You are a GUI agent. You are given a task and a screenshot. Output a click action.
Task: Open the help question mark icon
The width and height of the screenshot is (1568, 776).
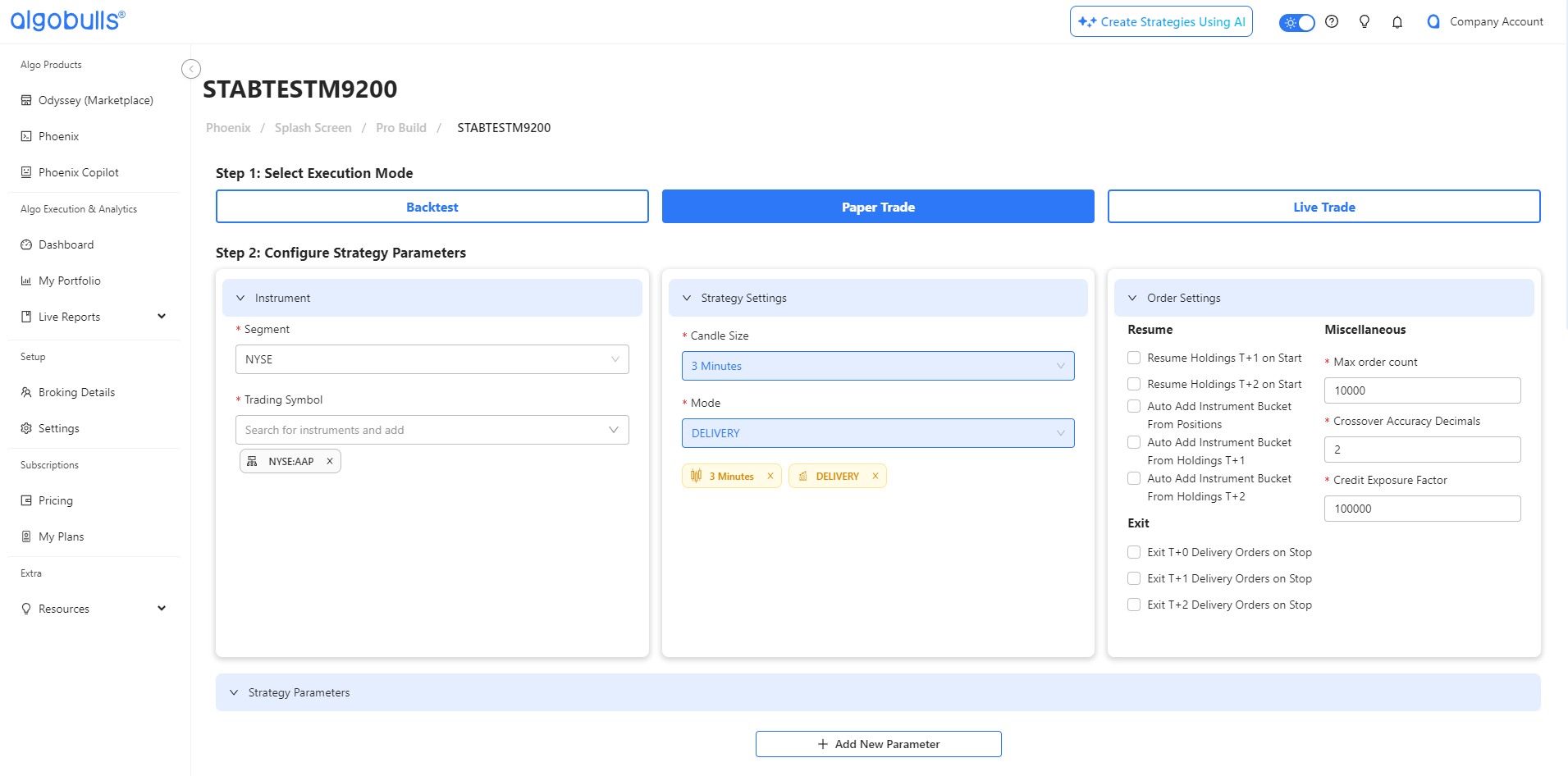[x=1332, y=22]
